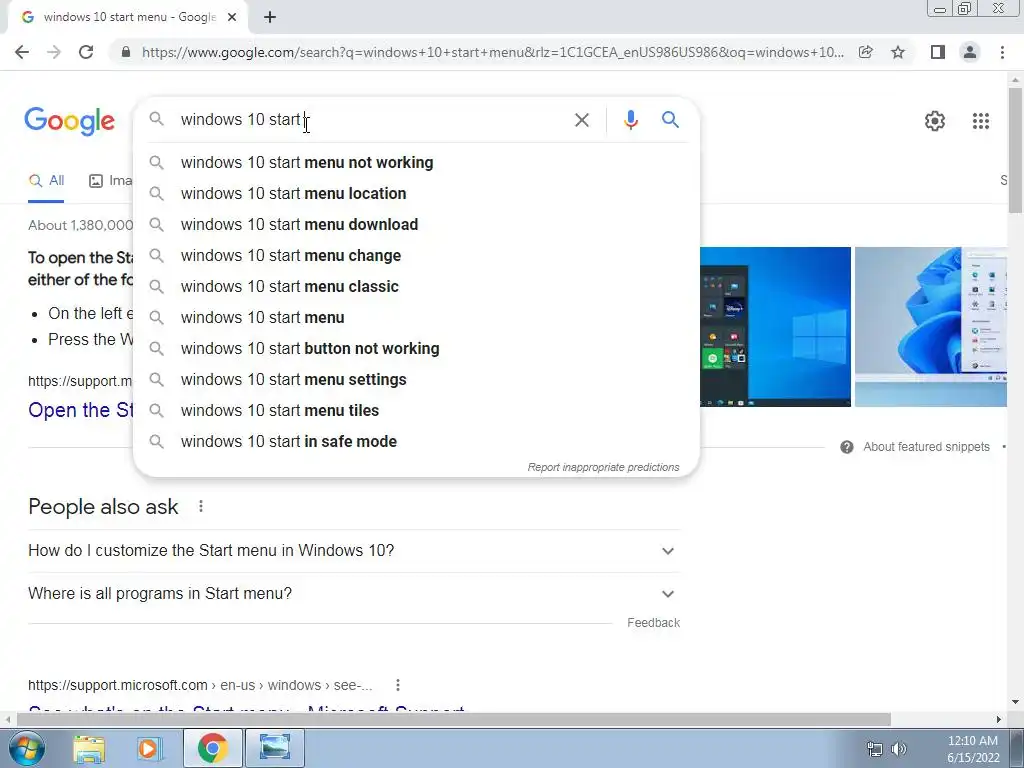1024x768 pixels.
Task: Open the Chrome profile avatar
Action: 970,52
